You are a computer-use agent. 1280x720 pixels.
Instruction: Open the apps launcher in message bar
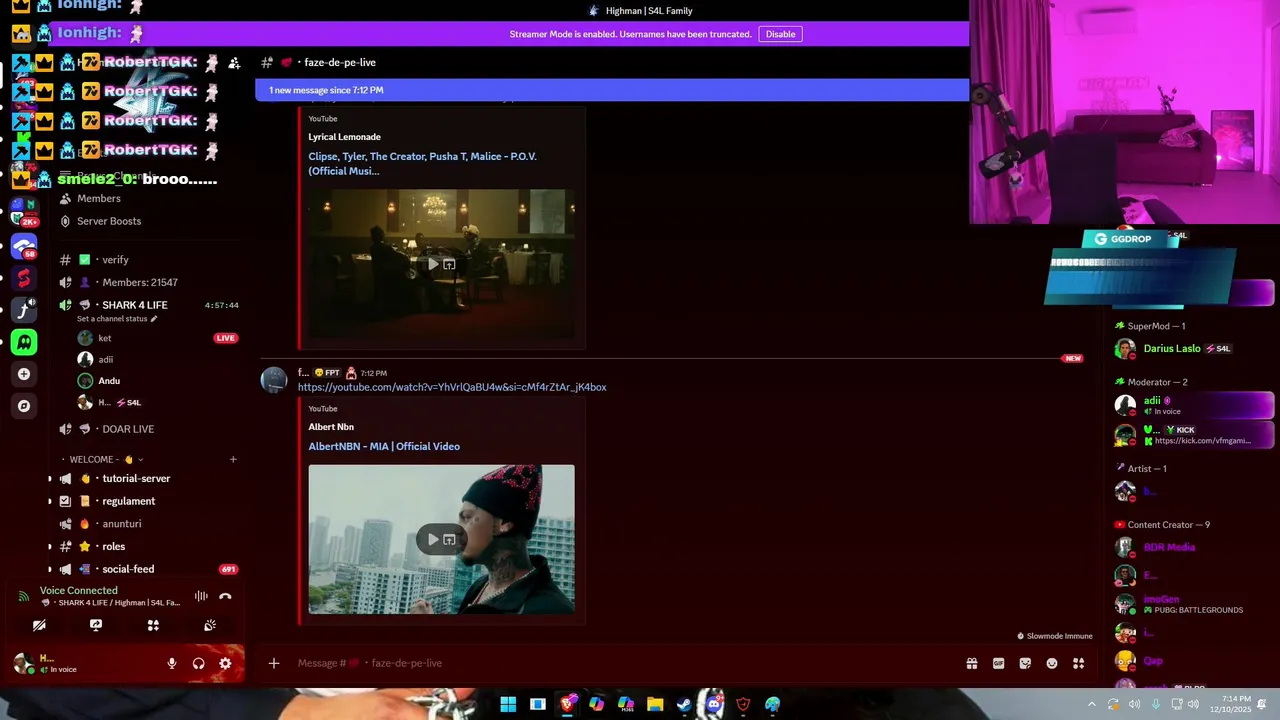pyautogui.click(x=1079, y=663)
